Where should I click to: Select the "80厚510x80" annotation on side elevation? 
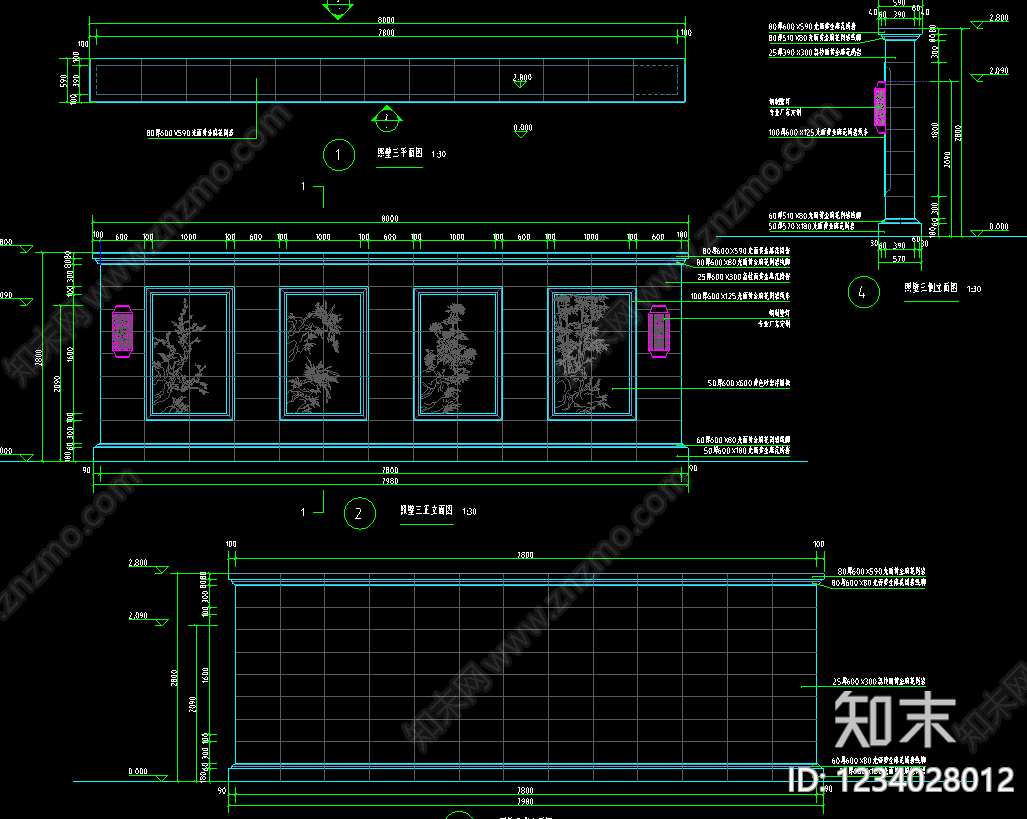click(815, 38)
